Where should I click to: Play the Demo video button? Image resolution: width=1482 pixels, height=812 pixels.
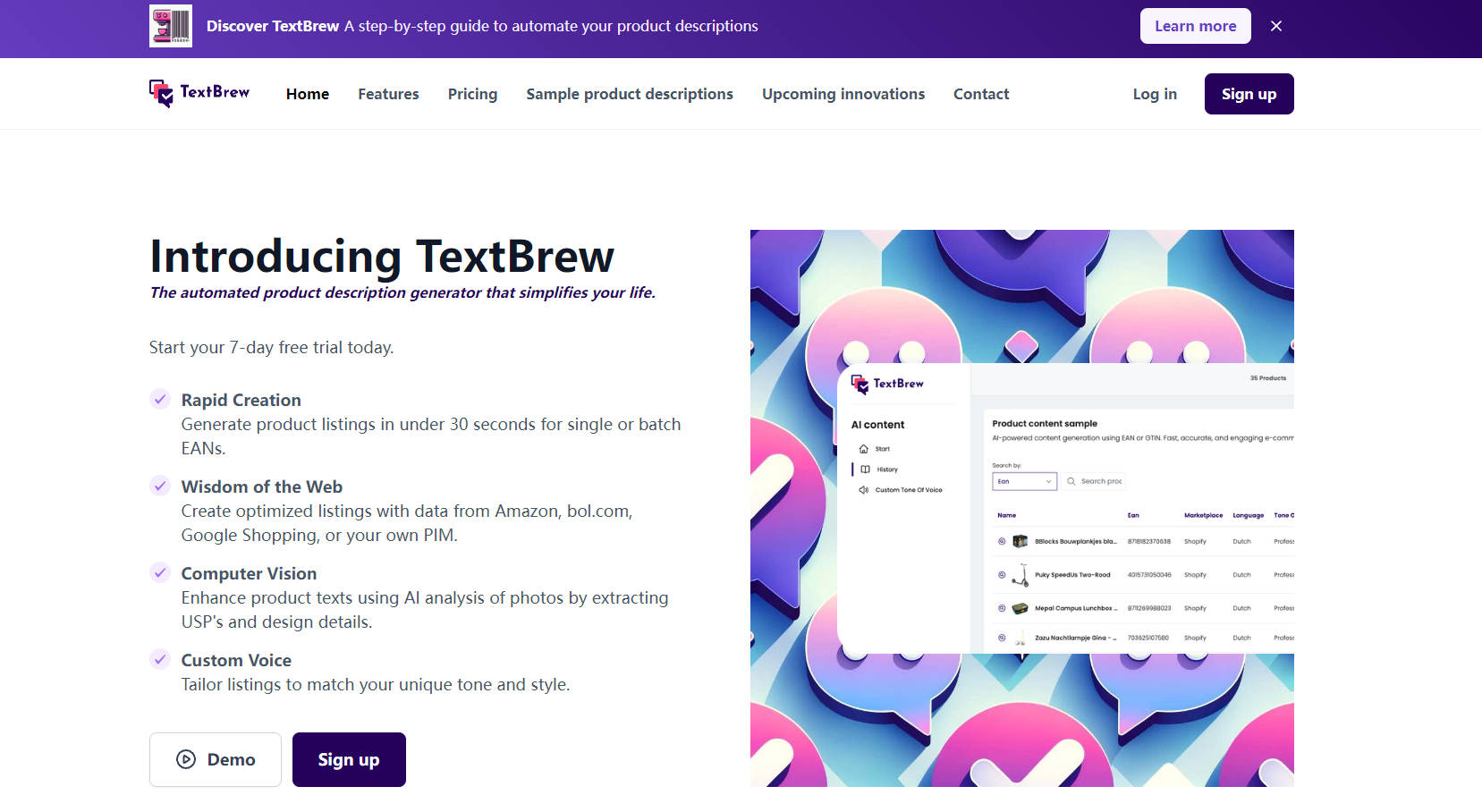tap(216, 759)
